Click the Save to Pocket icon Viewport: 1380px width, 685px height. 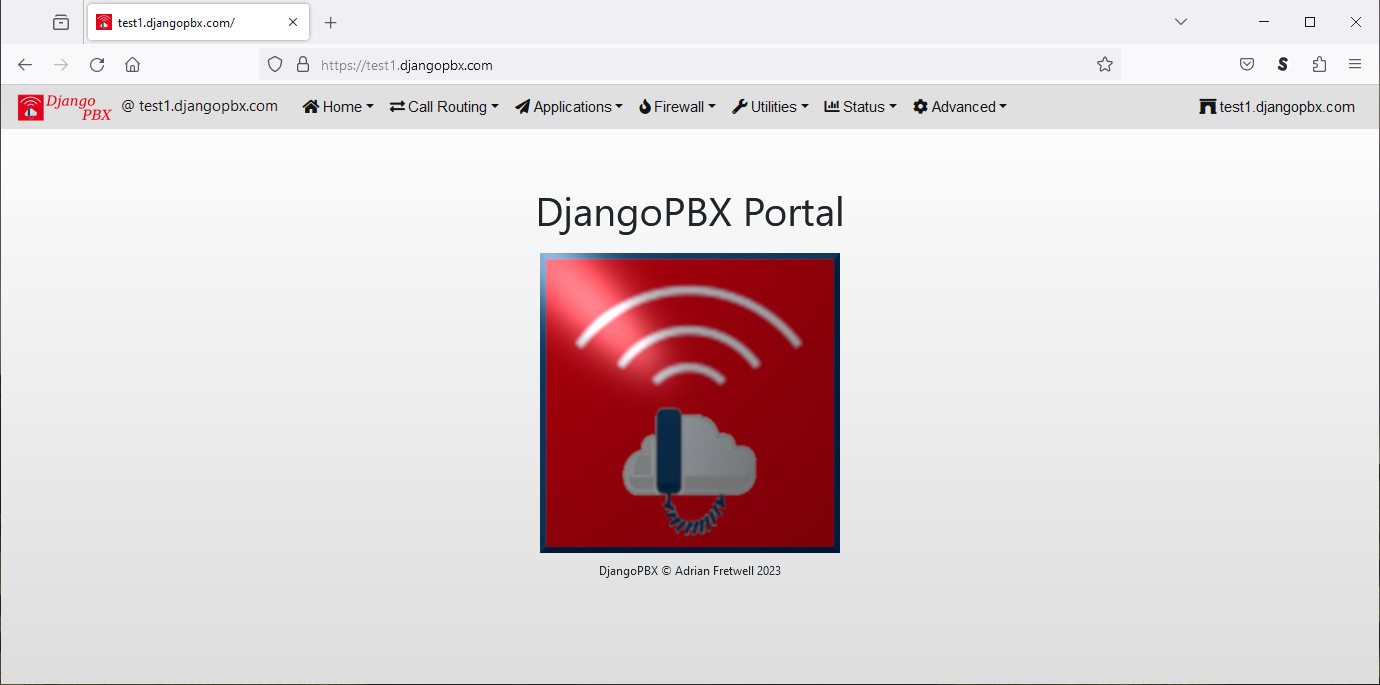coord(1247,65)
